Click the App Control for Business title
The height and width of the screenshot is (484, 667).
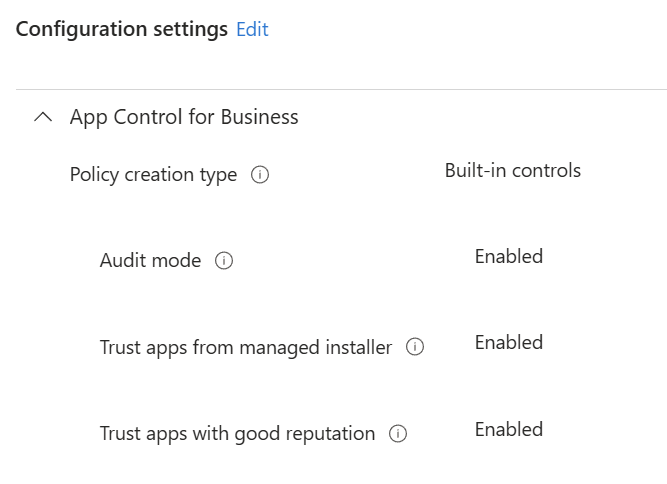(184, 117)
